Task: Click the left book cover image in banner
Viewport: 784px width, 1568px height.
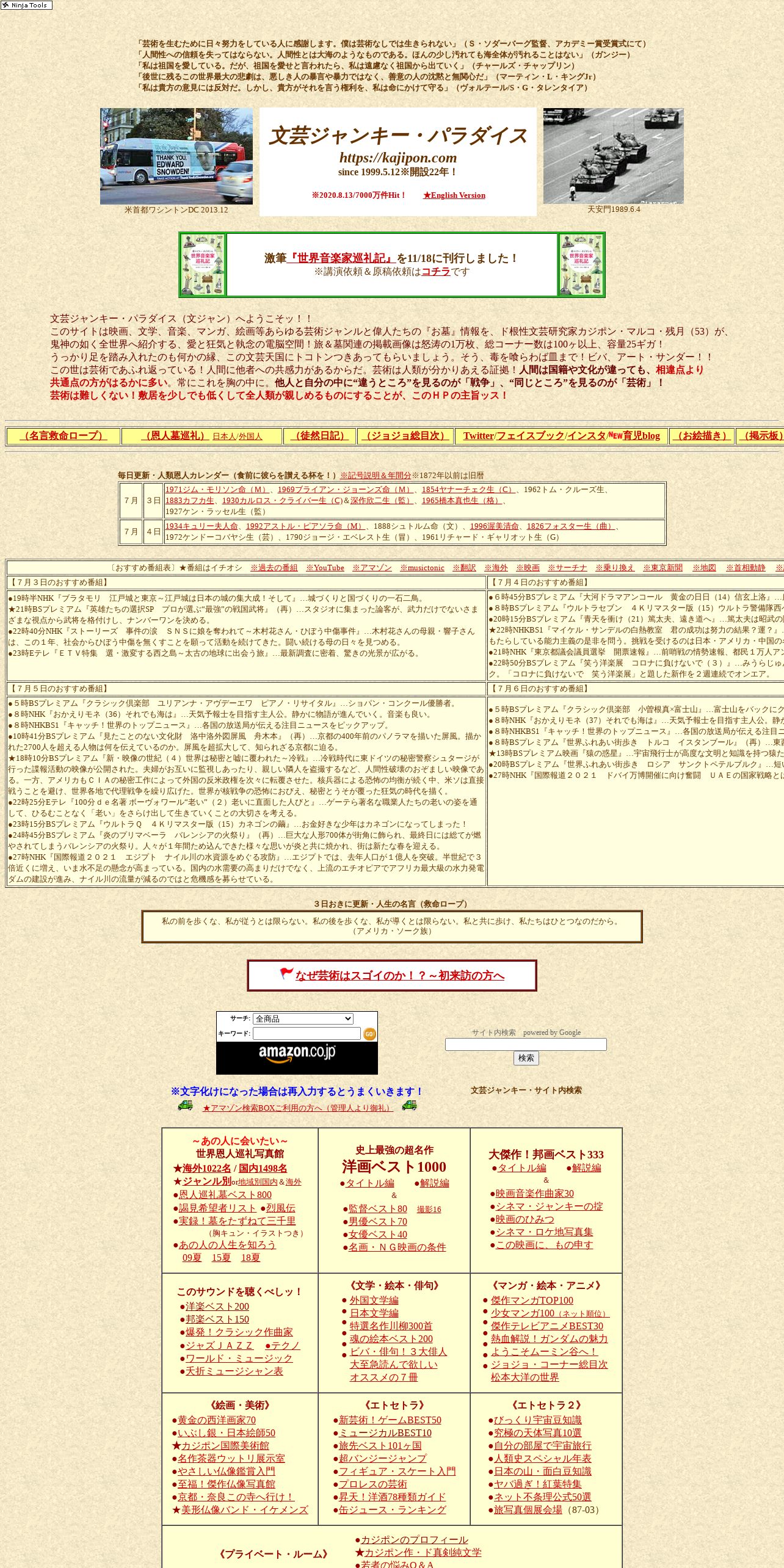Action: [x=203, y=264]
